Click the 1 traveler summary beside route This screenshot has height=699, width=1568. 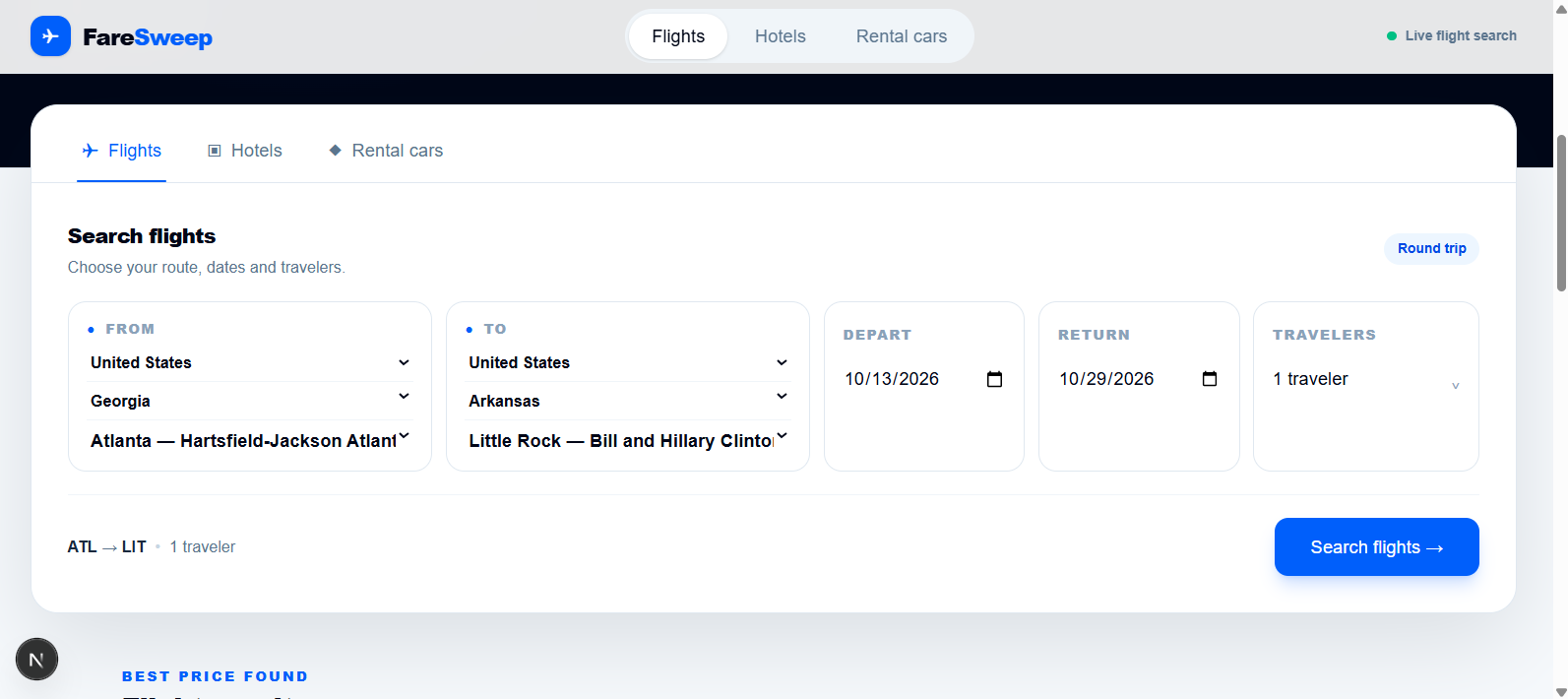coord(203,547)
